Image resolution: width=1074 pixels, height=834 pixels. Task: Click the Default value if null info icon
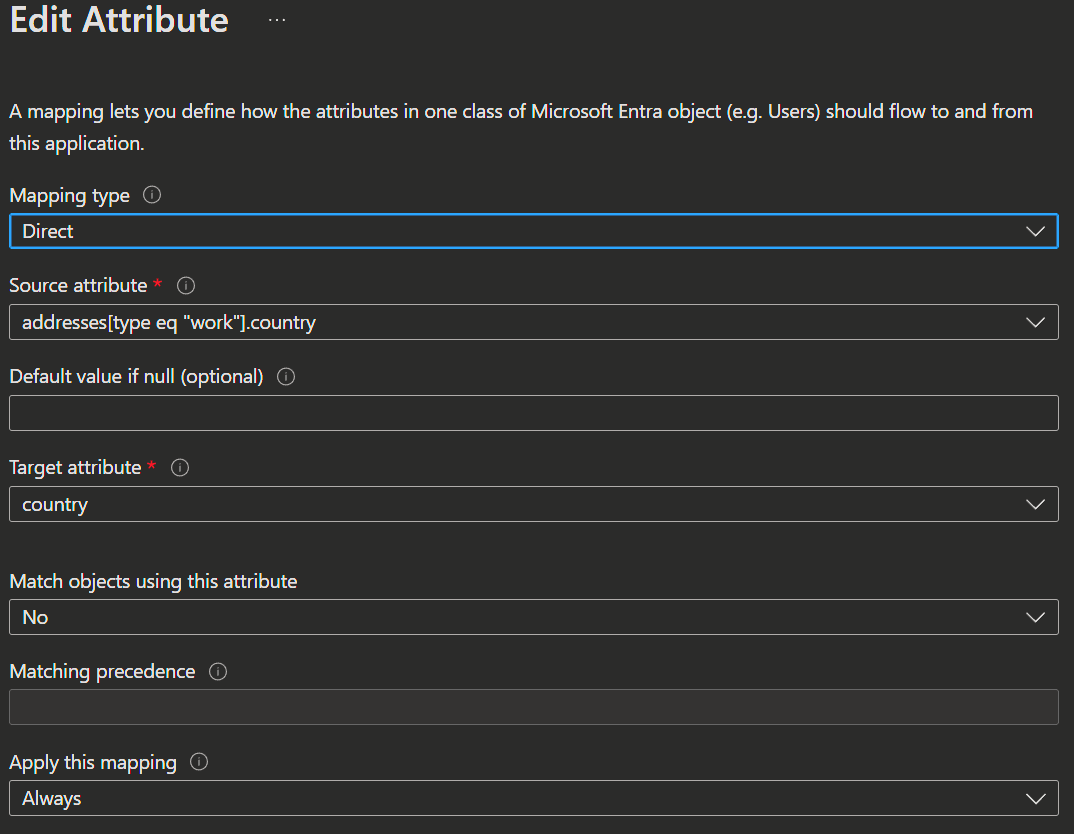pos(286,377)
